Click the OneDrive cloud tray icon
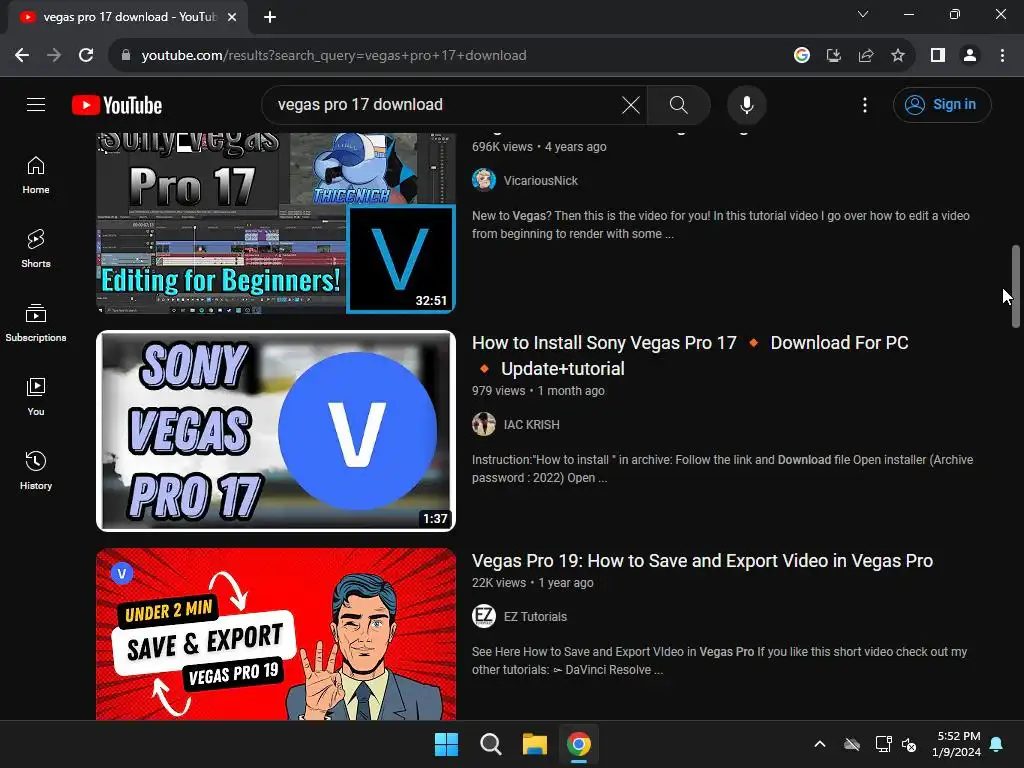This screenshot has width=1024, height=768. [x=852, y=744]
